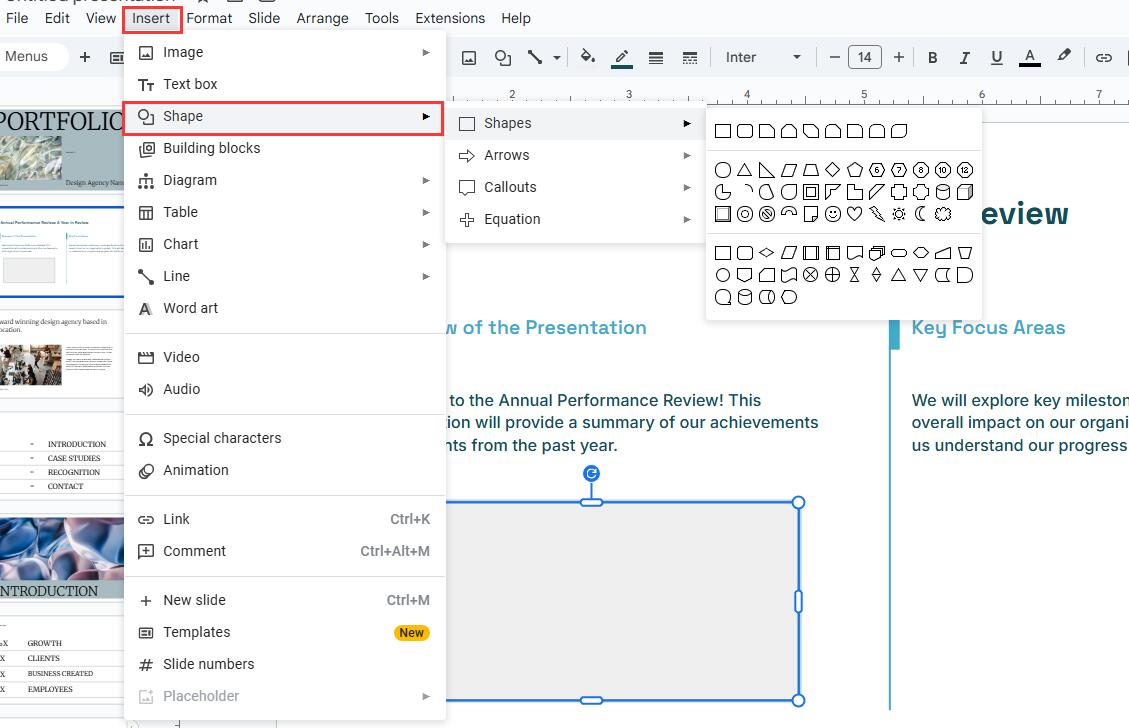Viewport: 1129px width, 728px height.
Task: Select the decagon shape labeled 10
Action: coord(943,170)
